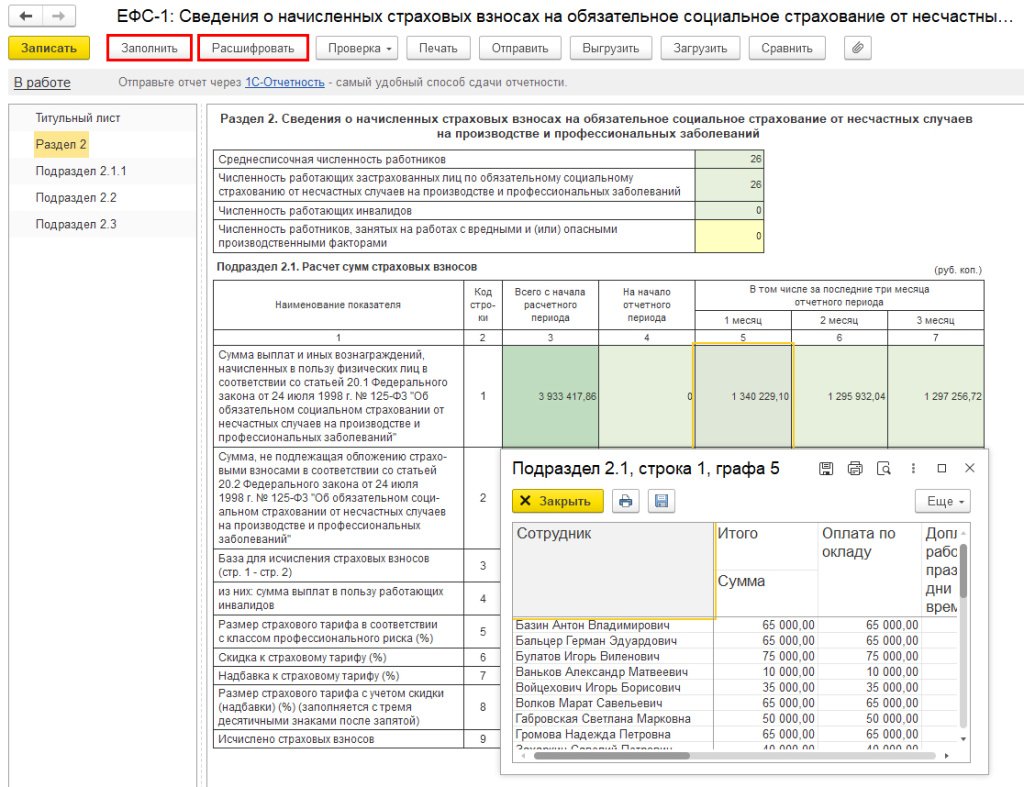Click the print icon in popup title bar
Screen dimensions: 1024x787
click(x=854, y=468)
